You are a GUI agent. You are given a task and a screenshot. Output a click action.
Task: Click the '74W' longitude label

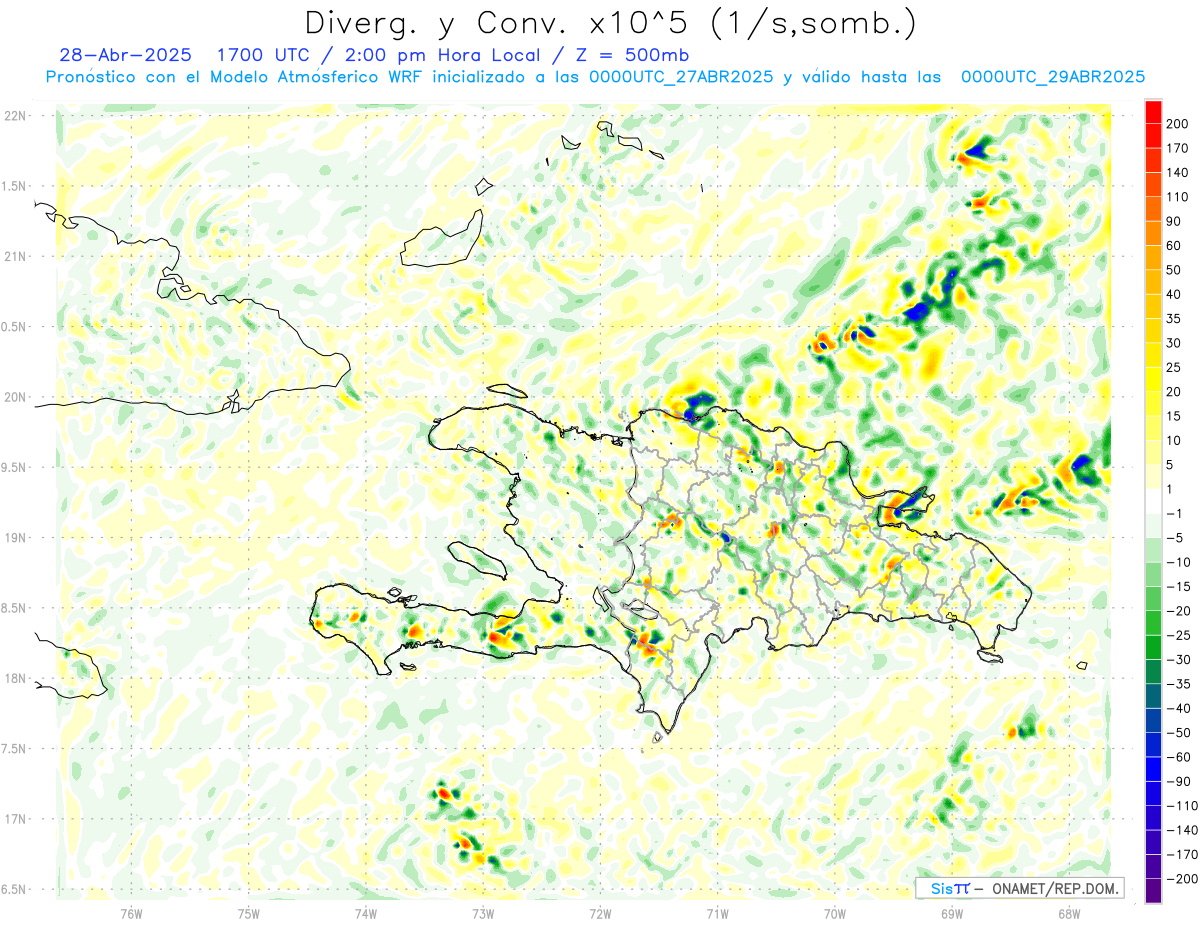366,914
